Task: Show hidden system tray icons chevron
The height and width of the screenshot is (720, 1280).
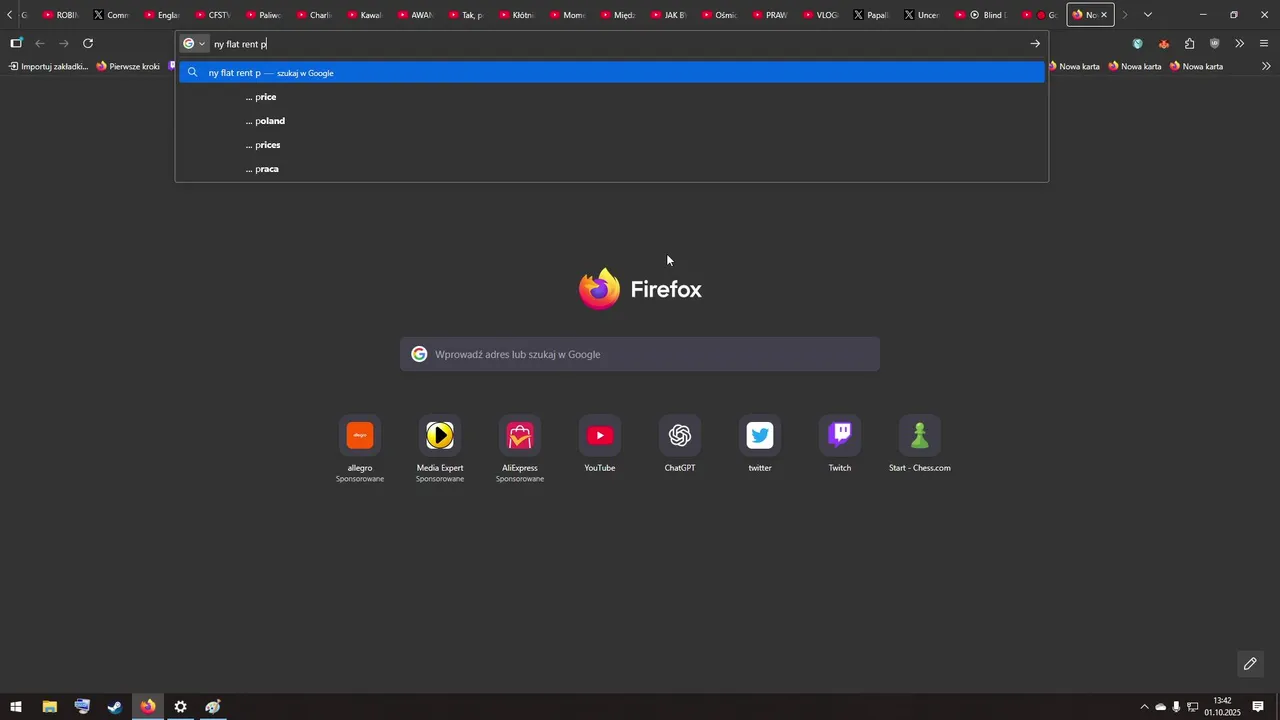Action: pyautogui.click(x=1145, y=707)
